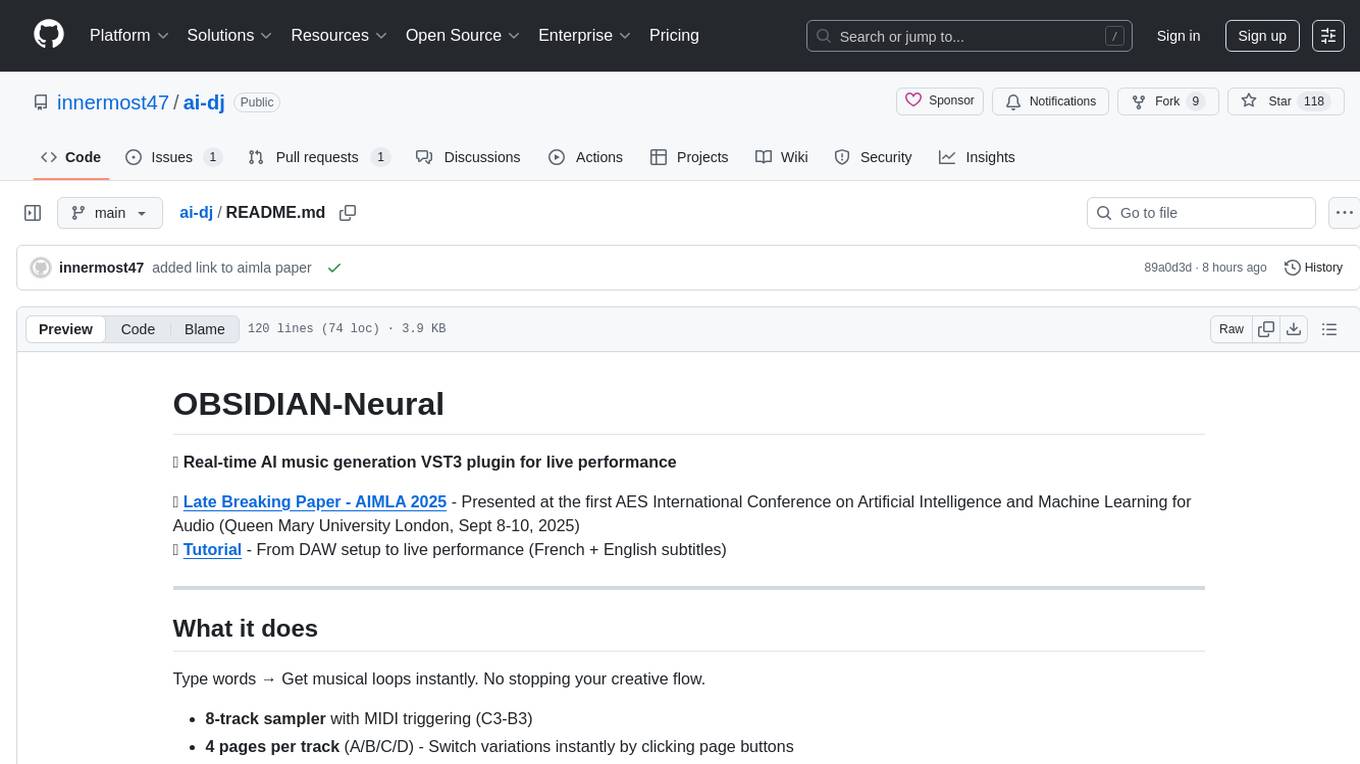Open the Wiki tab
1360x764 pixels.
tap(782, 157)
